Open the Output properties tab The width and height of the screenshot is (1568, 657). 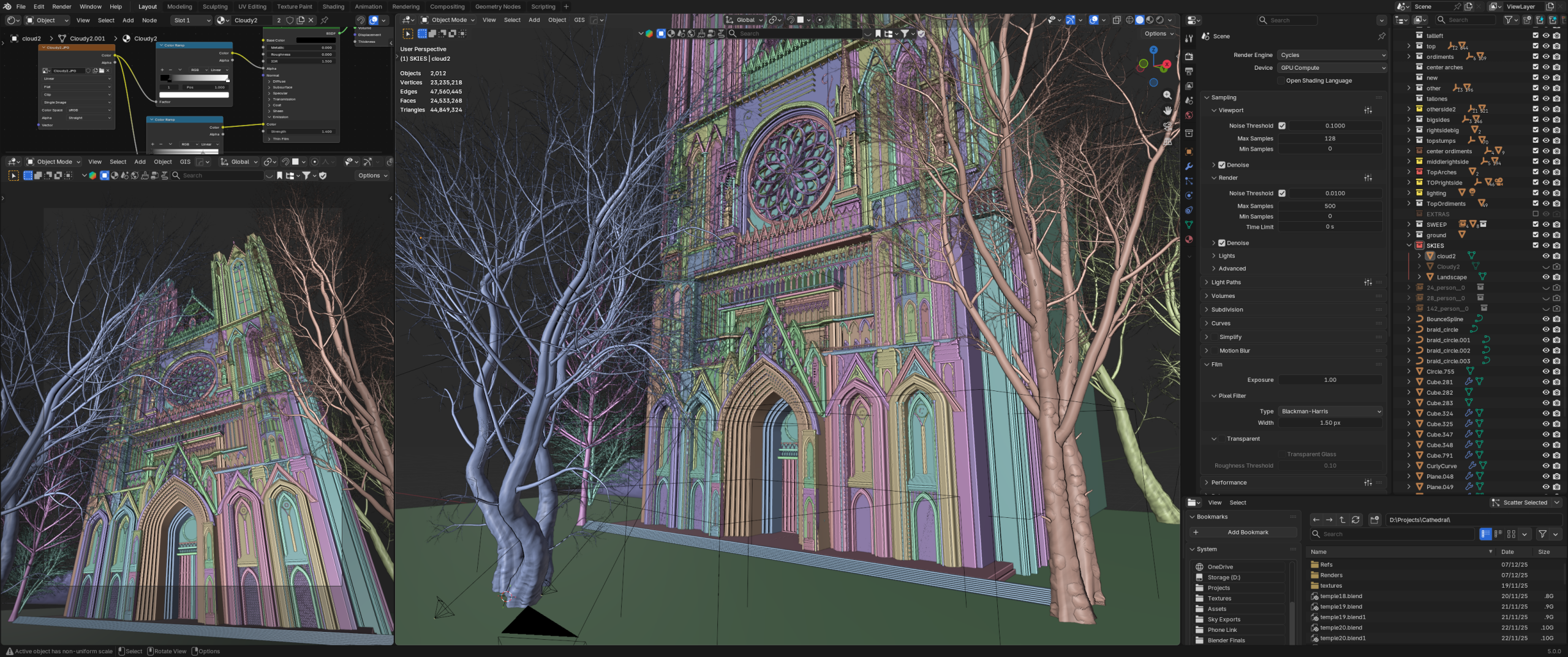tap(1189, 71)
